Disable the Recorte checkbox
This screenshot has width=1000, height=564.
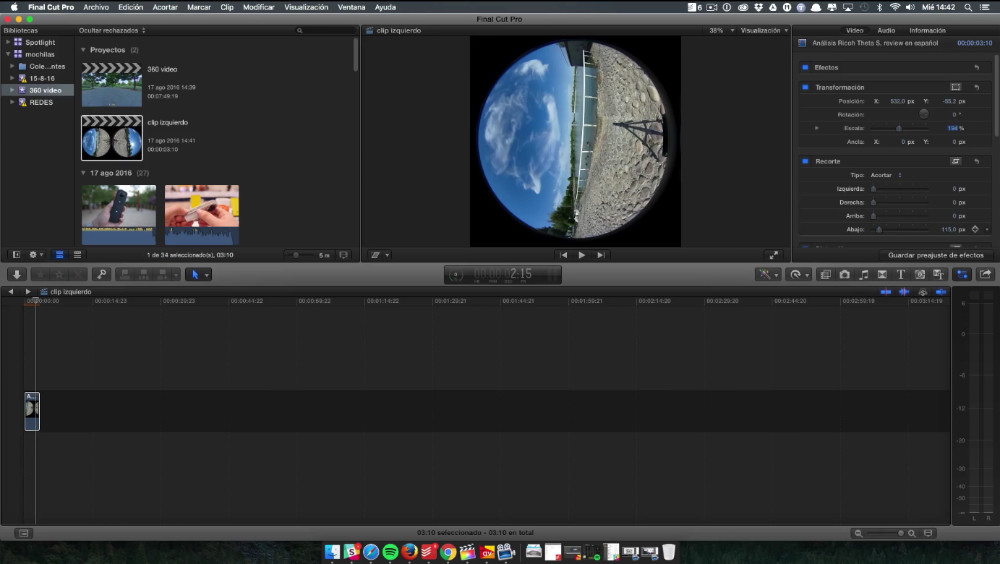click(x=805, y=161)
